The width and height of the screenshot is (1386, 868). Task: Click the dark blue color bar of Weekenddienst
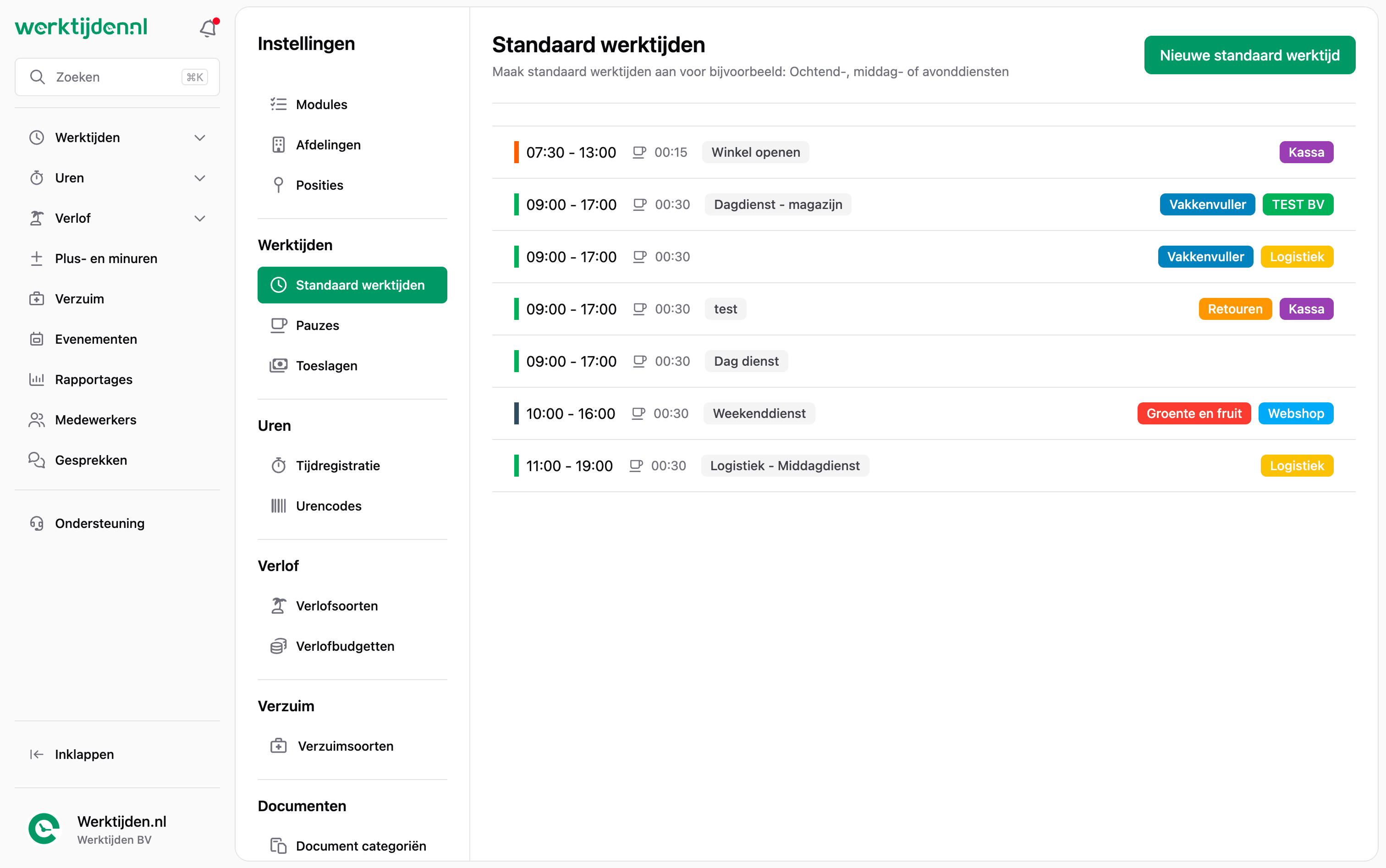(x=516, y=413)
